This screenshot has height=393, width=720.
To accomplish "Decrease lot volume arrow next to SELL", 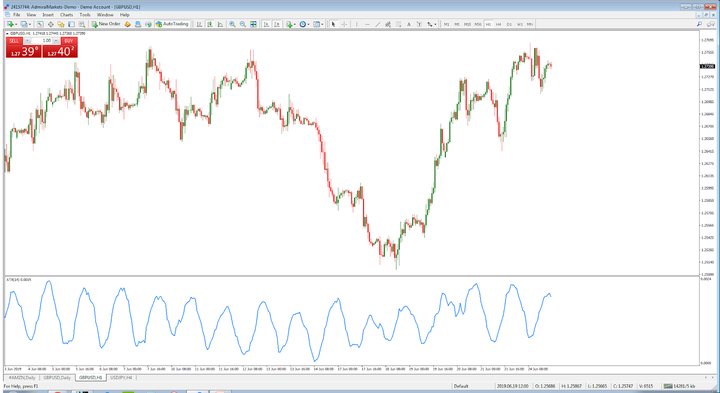I will [27, 41].
